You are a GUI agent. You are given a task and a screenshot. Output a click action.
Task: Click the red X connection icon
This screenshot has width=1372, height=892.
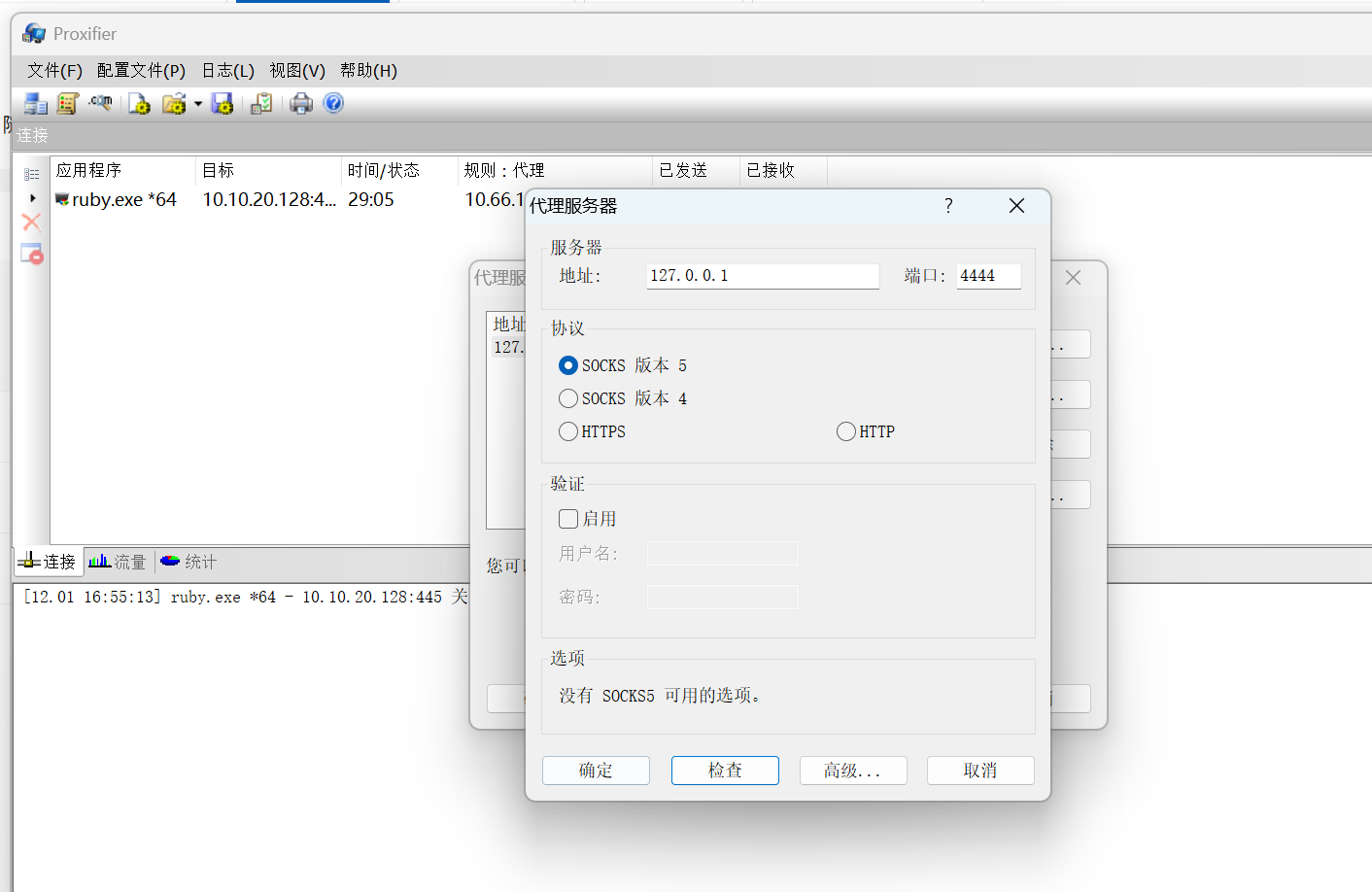pos(31,222)
